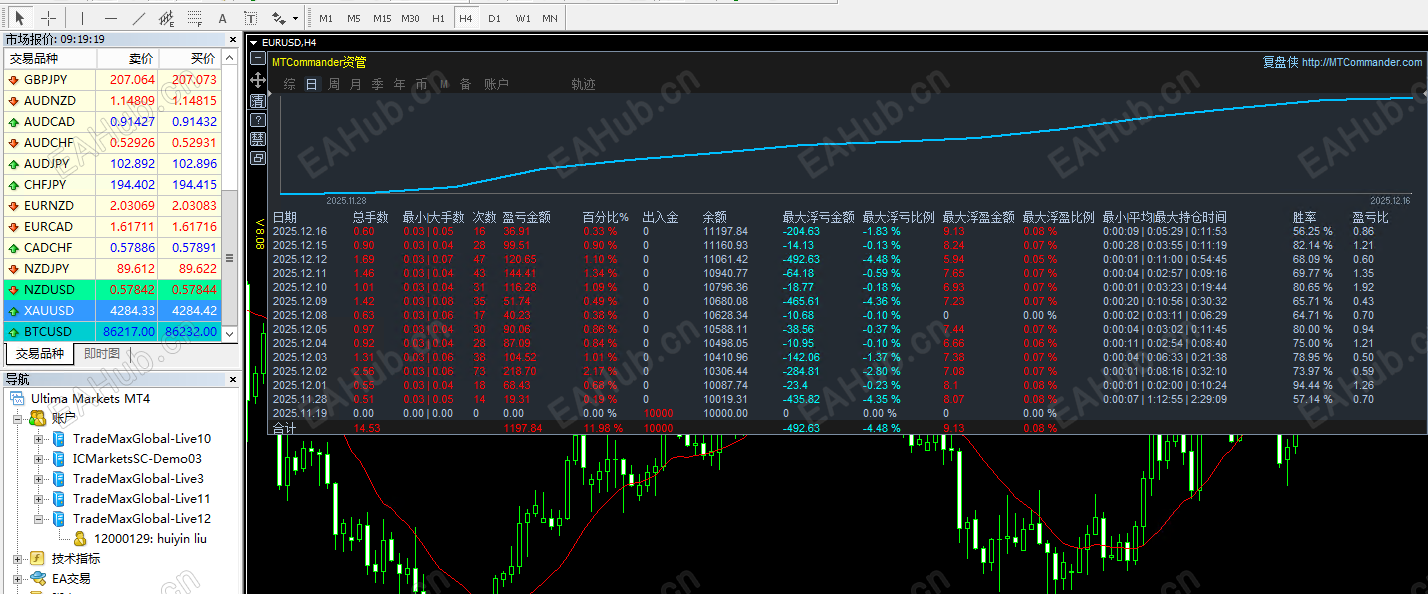This screenshot has height=594, width=1428.
Task: Switch chart to W1 timeframe
Action: pyautogui.click(x=523, y=18)
